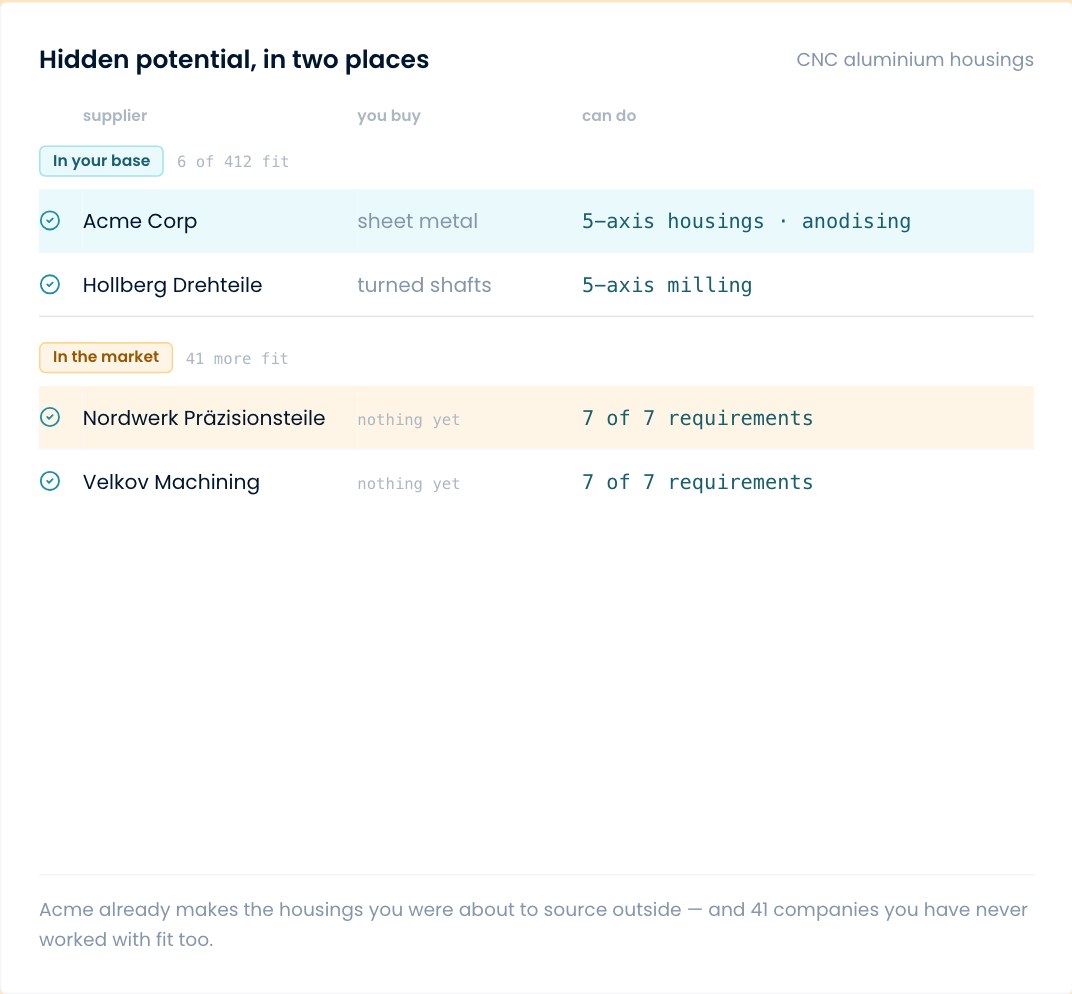Click '5-axis housings · anodising' capability text
The height and width of the screenshot is (994, 1072).
(x=747, y=221)
